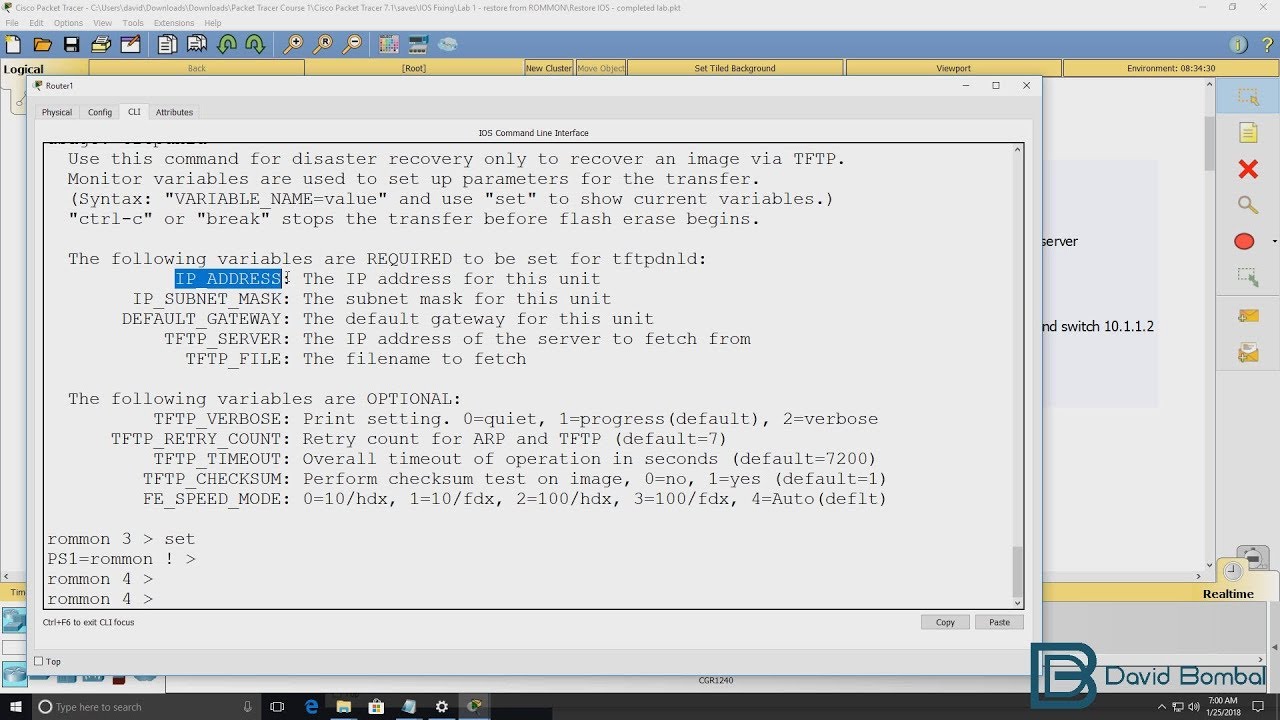Screen dimensions: 1280x720
Task: Click the Redo arrow icon
Action: pyautogui.click(x=255, y=44)
